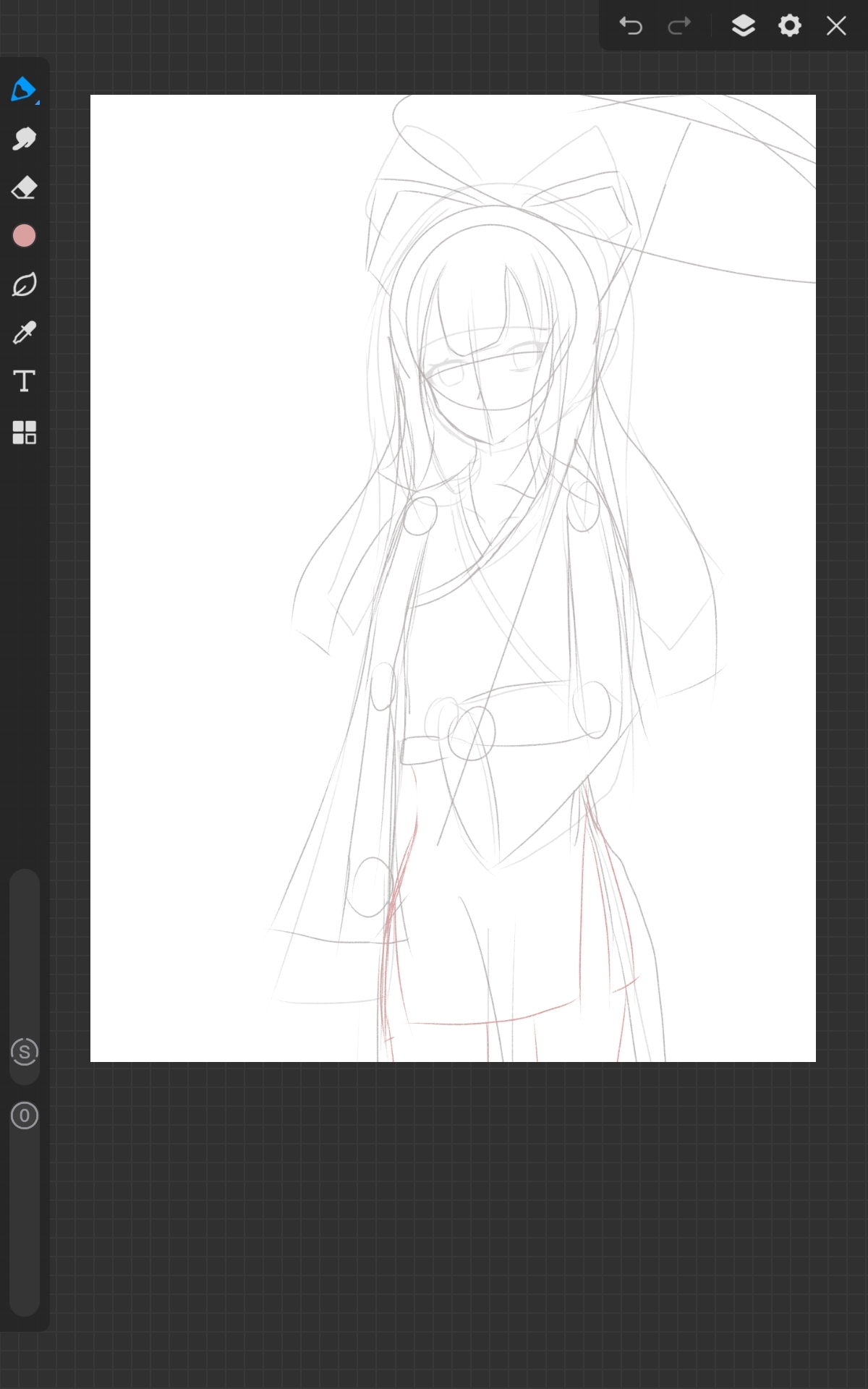This screenshot has width=868, height=1389.
Task: Select the leaf-shaped tool icon
Action: point(24,284)
